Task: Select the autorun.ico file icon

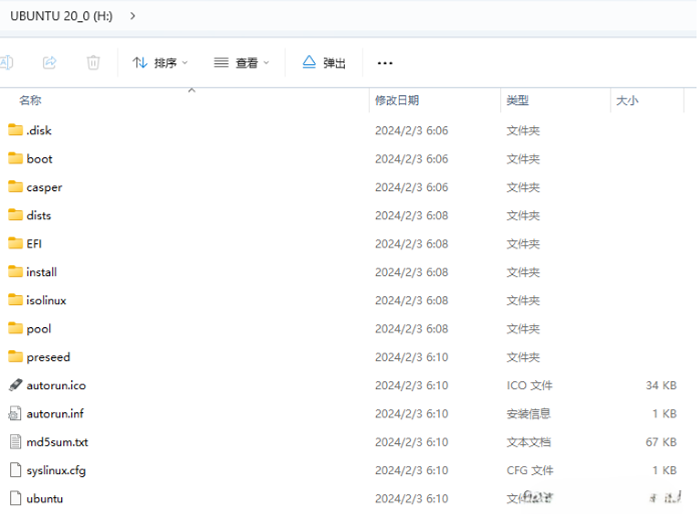Action: tap(16, 385)
